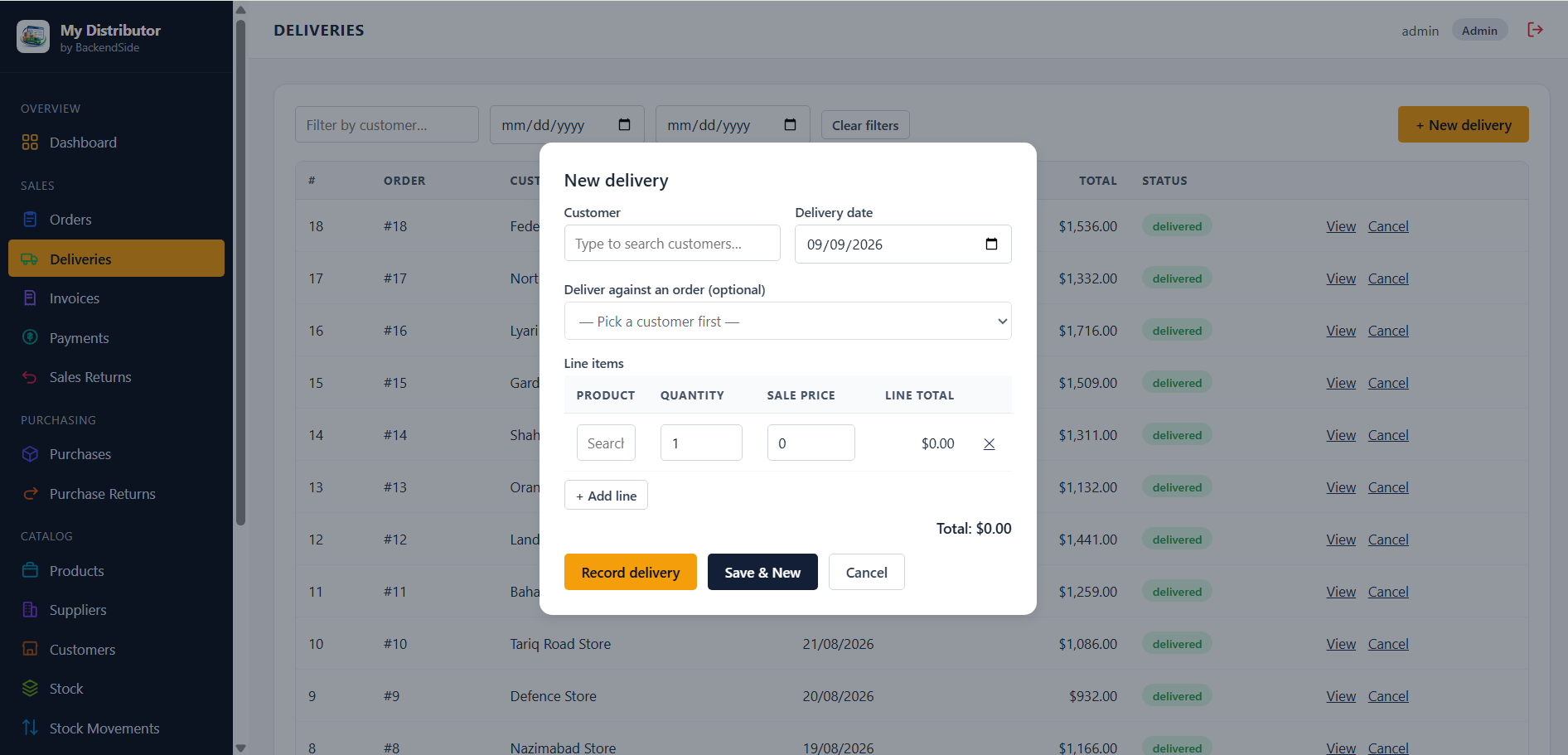Open the Delivery date calendar picker icon
The height and width of the screenshot is (755, 1568).
991,244
